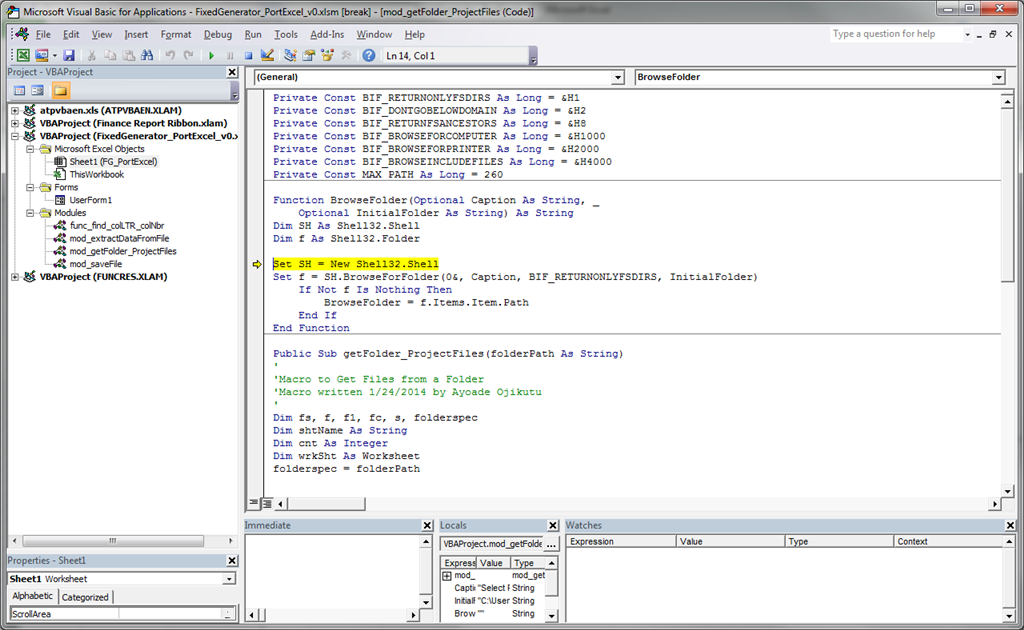Viewport: 1024px width, 630px height.
Task: Switch to Procedure View button
Action: coord(254,503)
